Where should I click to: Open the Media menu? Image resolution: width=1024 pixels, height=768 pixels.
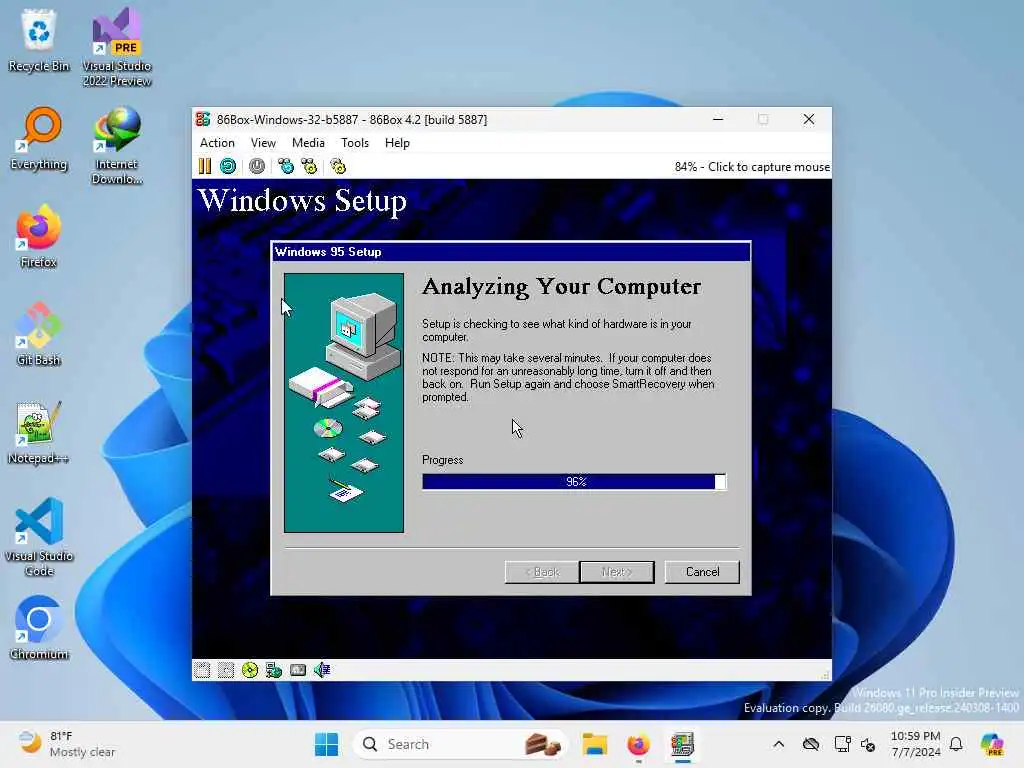coord(308,143)
